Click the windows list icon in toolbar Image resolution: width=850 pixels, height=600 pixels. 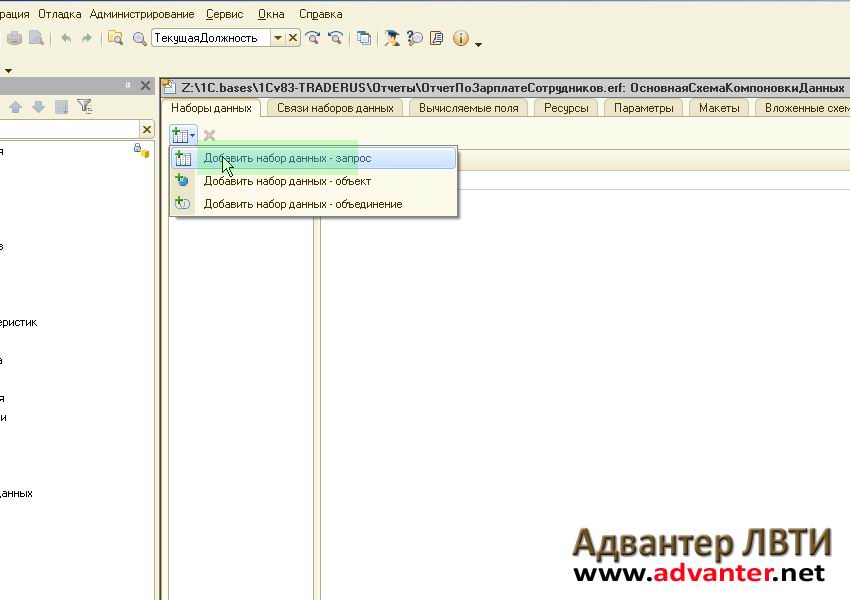(x=364, y=38)
